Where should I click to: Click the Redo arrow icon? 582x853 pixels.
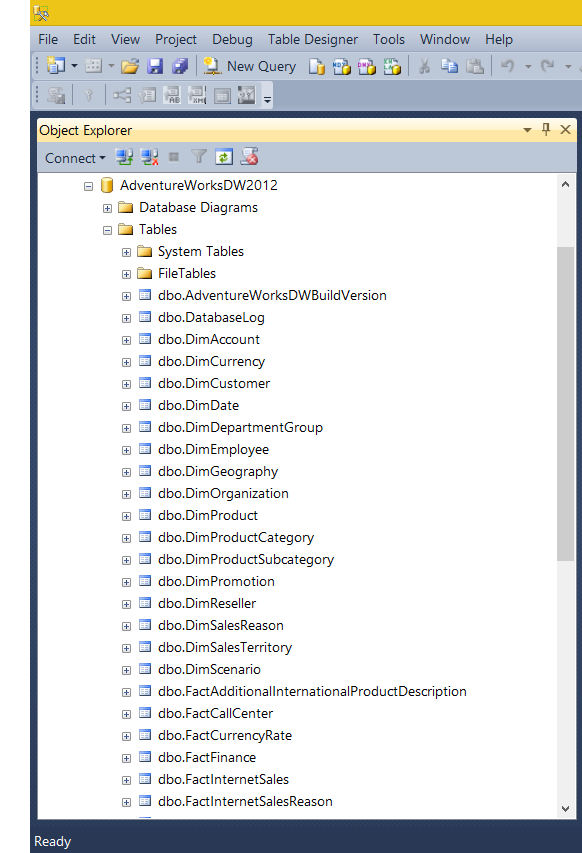tap(547, 66)
